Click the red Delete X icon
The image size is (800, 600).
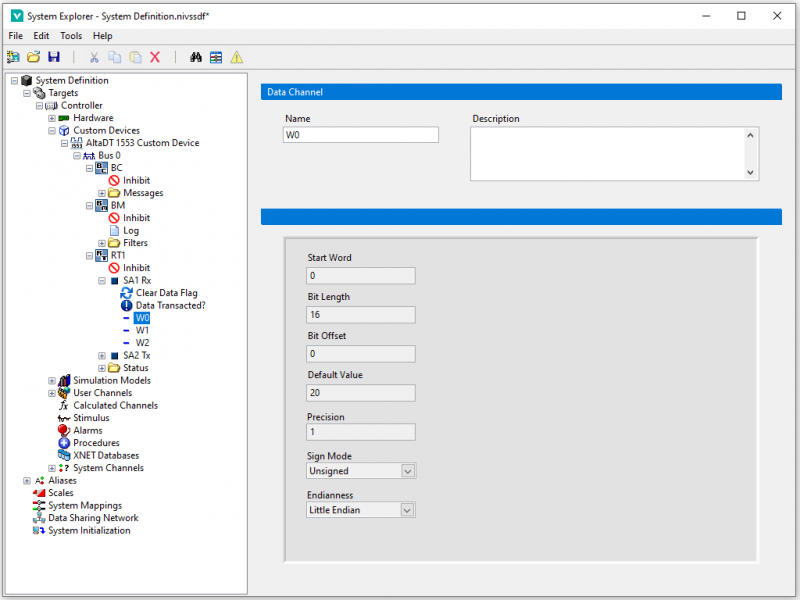(x=155, y=57)
